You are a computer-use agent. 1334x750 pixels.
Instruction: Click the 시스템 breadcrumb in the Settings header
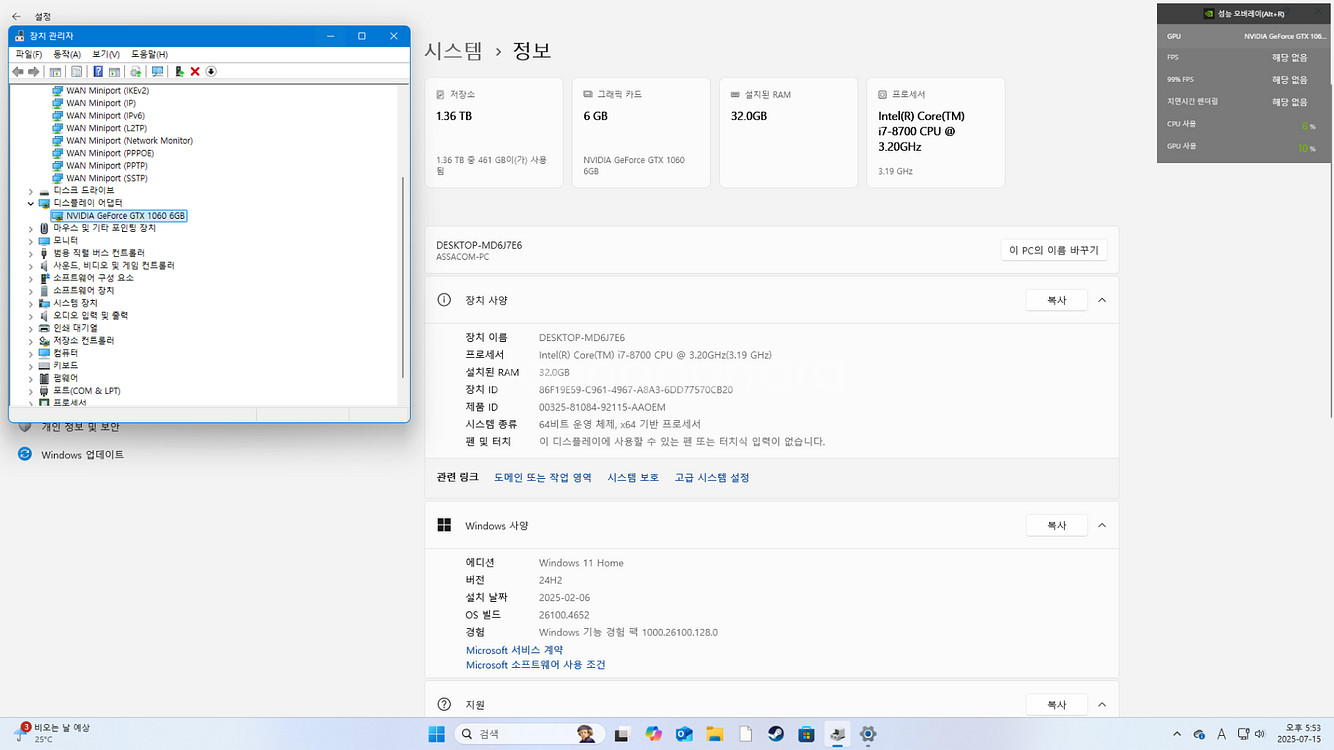[453, 50]
